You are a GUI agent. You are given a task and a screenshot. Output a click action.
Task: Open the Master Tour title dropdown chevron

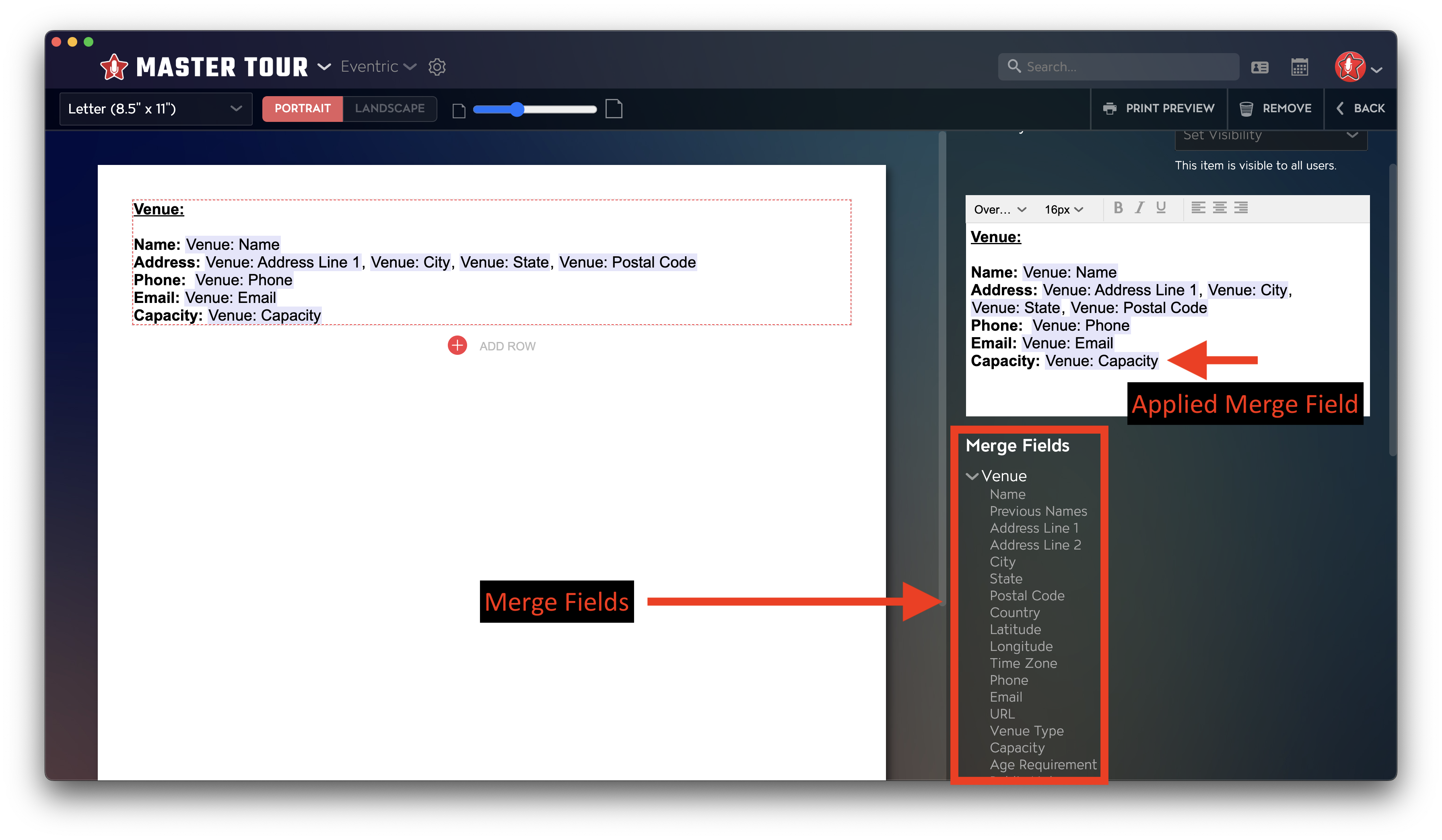click(324, 67)
